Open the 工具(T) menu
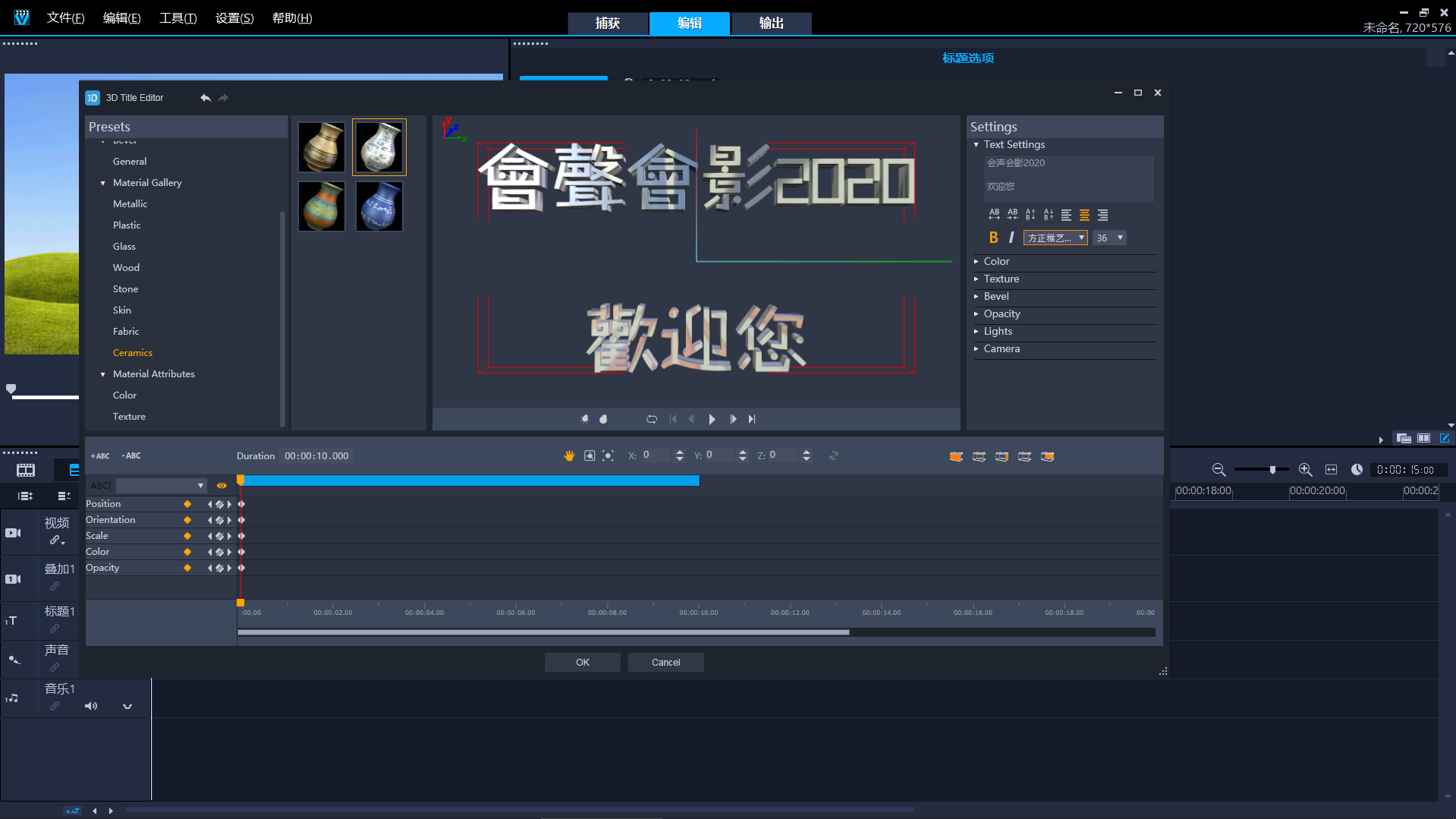The width and height of the screenshot is (1456, 819). [x=178, y=18]
